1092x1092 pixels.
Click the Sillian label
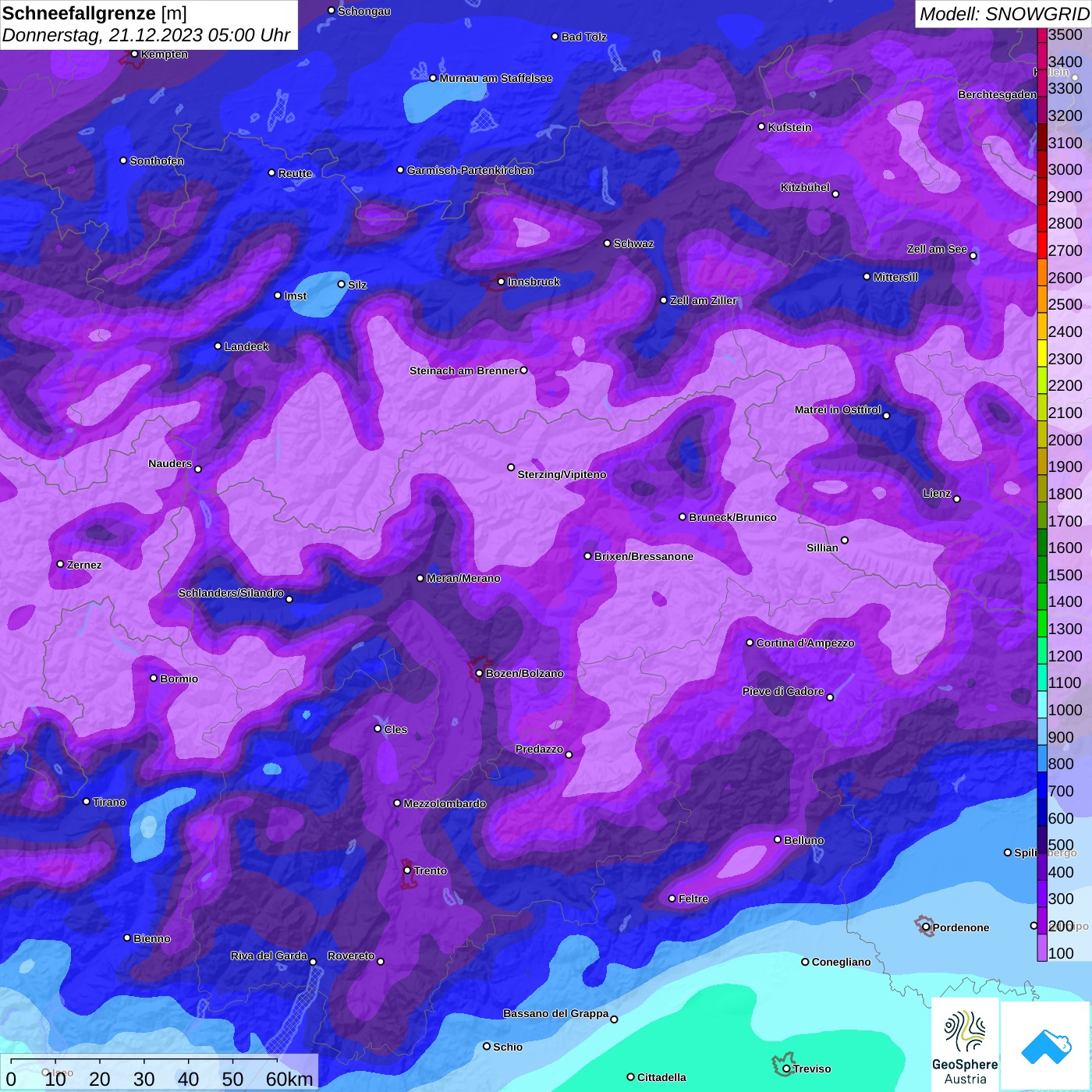(822, 548)
